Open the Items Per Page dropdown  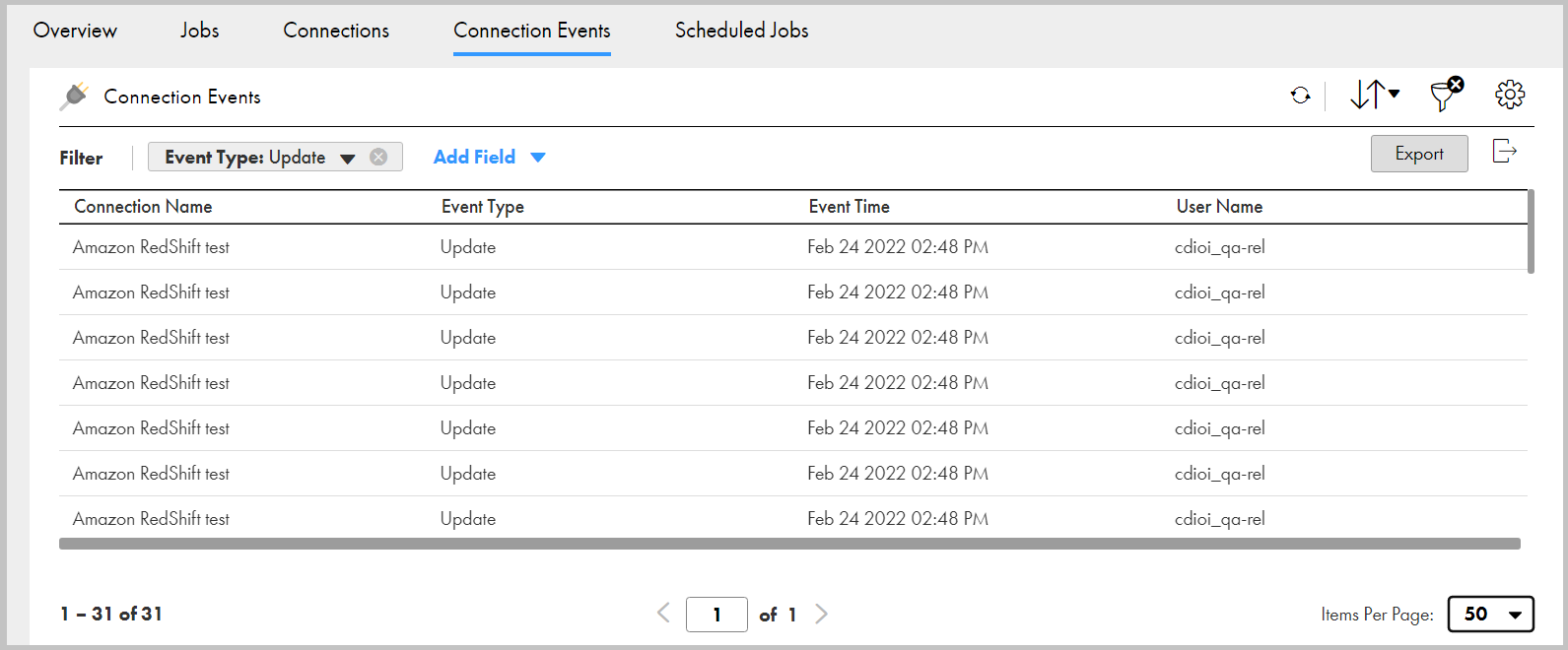[x=1491, y=614]
